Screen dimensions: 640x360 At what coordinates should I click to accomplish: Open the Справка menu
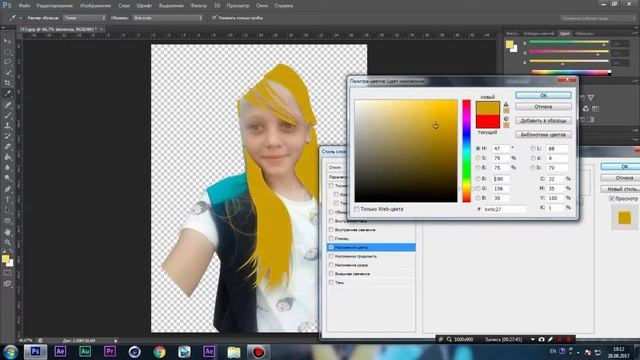(284, 6)
